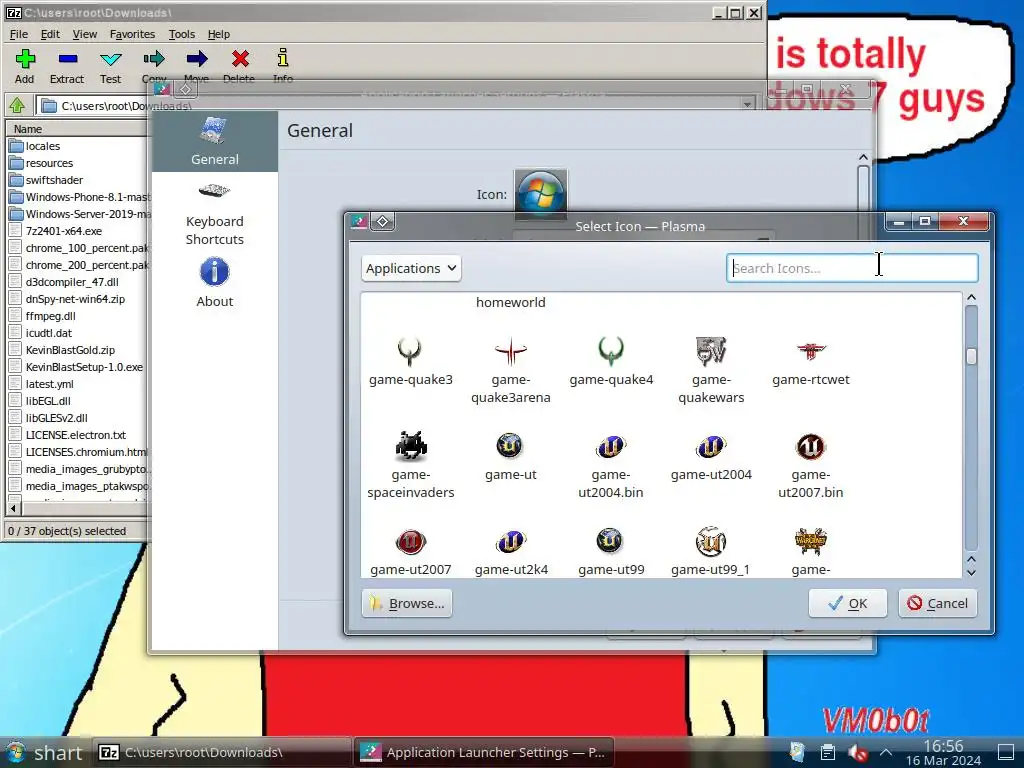Viewport: 1024px width, 768px height.
Task: Click the shart start menu button
Action: pyautogui.click(x=43, y=752)
